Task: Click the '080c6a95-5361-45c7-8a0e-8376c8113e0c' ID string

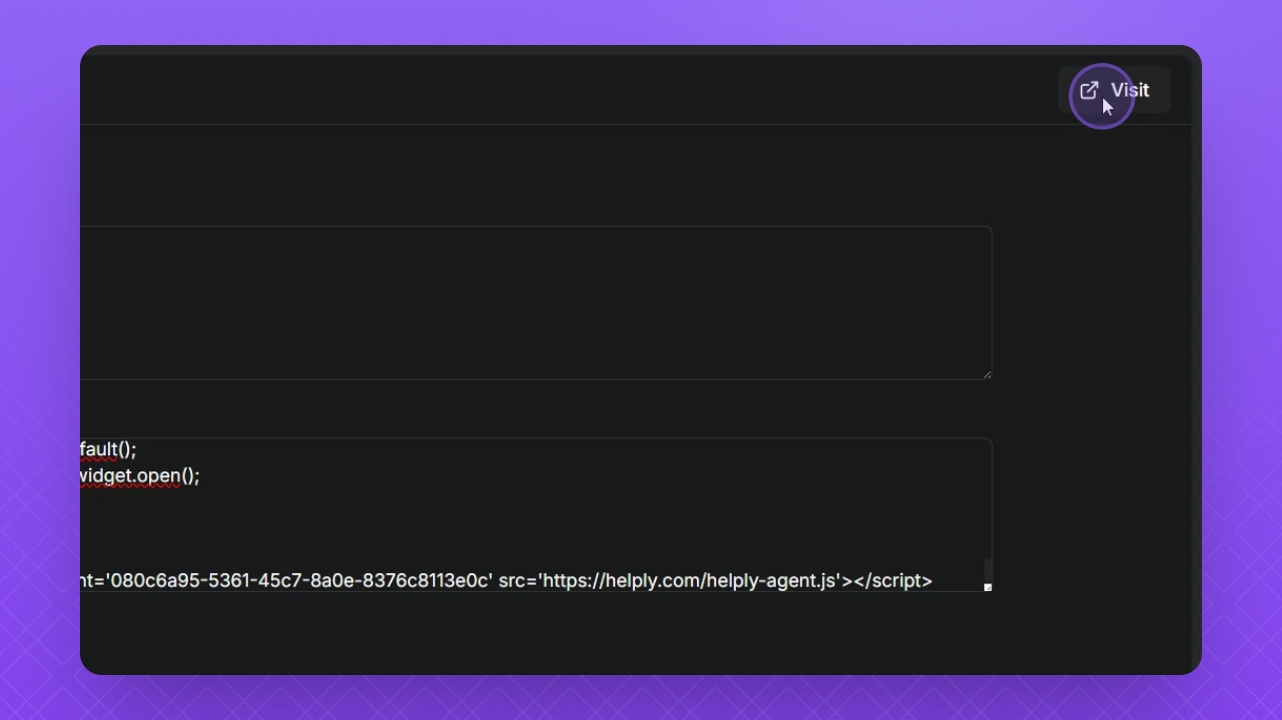Action: [x=300, y=581]
